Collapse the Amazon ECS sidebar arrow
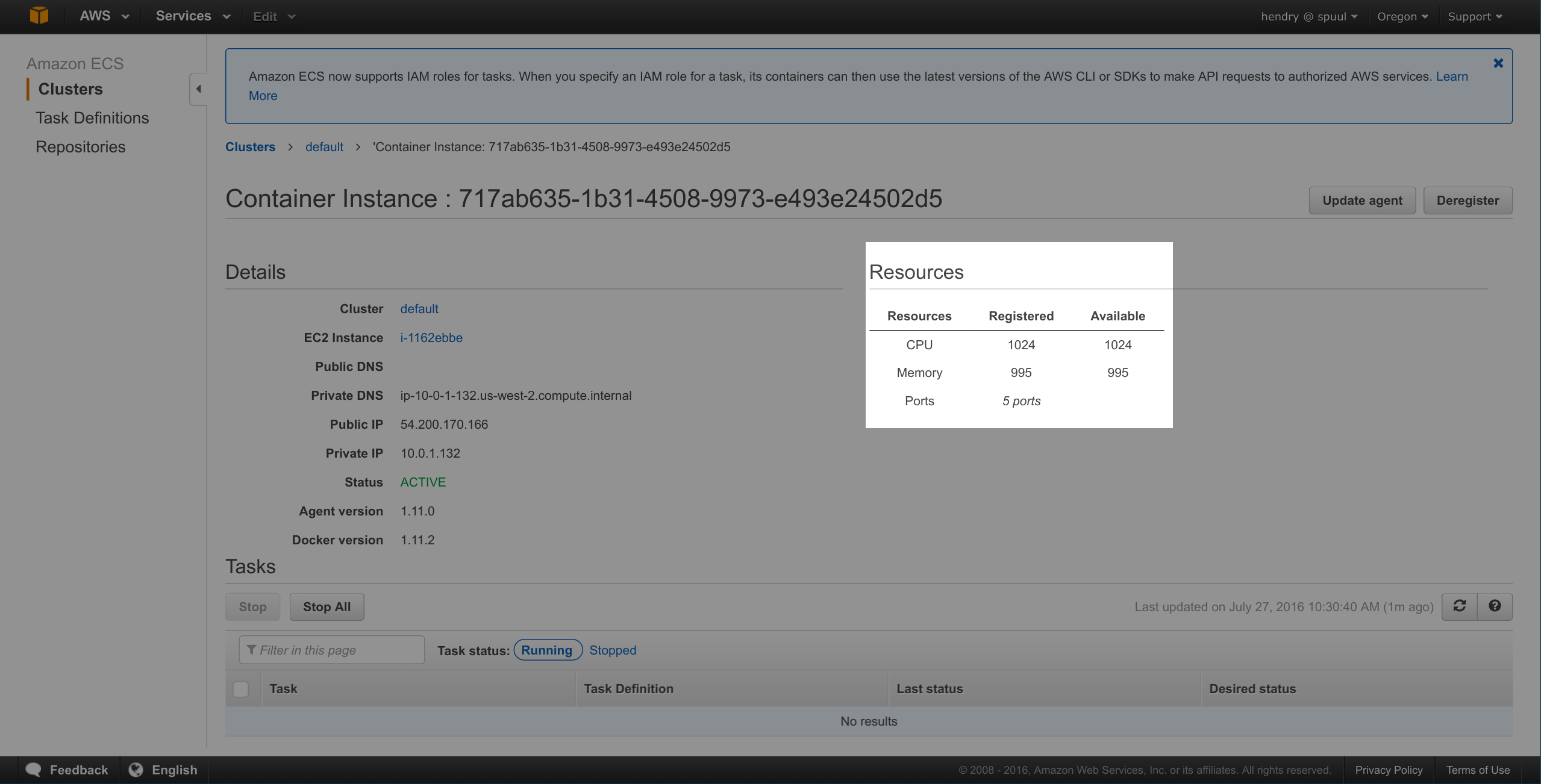1541x784 pixels. coord(198,89)
